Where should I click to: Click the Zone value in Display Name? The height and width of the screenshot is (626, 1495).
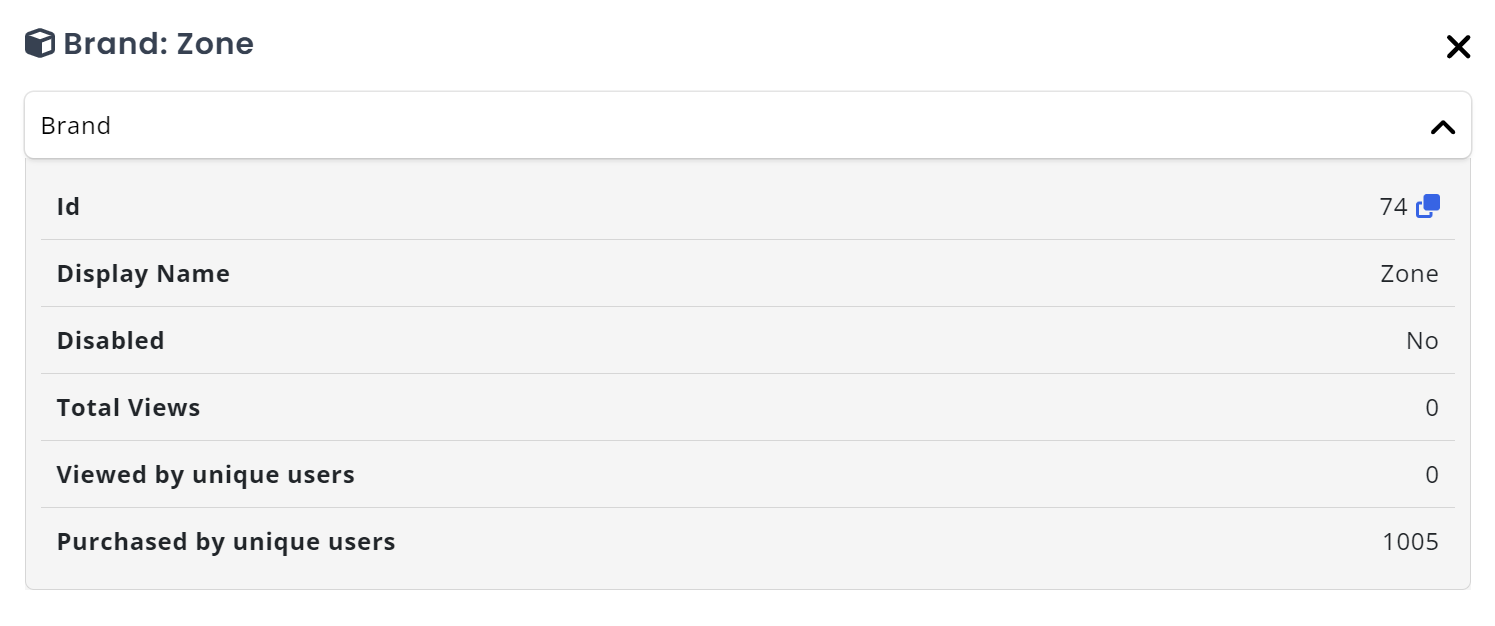coord(1409,273)
